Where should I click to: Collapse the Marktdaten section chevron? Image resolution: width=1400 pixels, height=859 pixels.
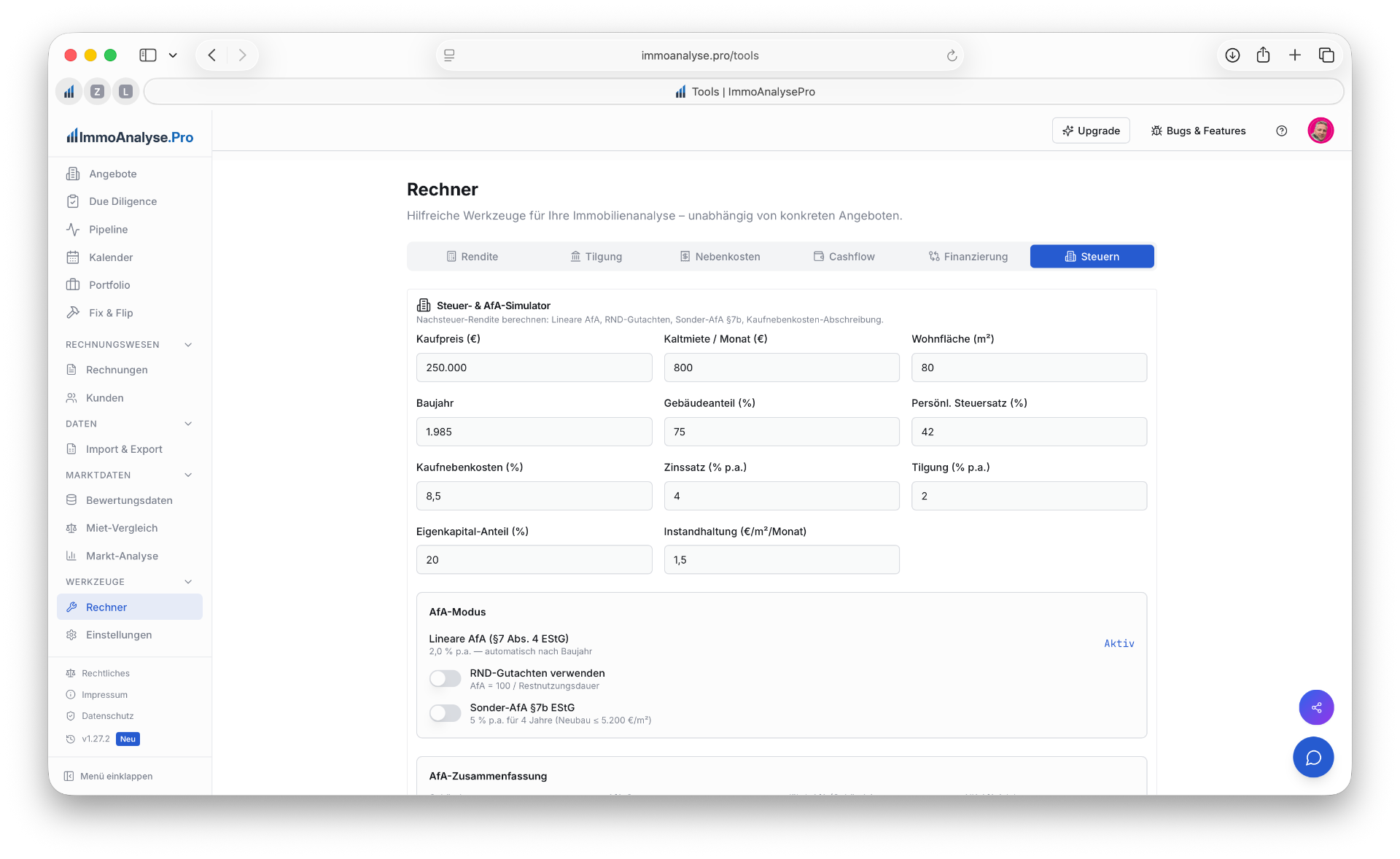click(x=188, y=475)
